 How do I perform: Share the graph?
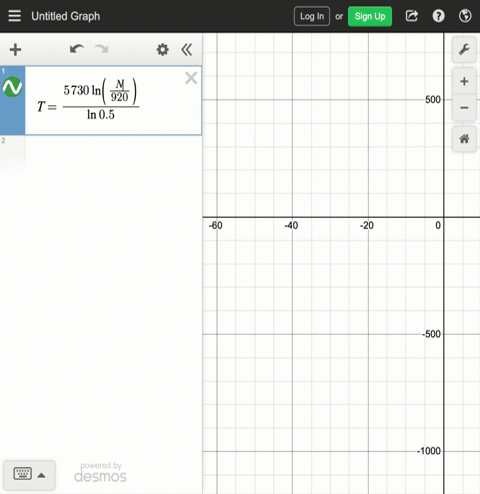point(412,16)
